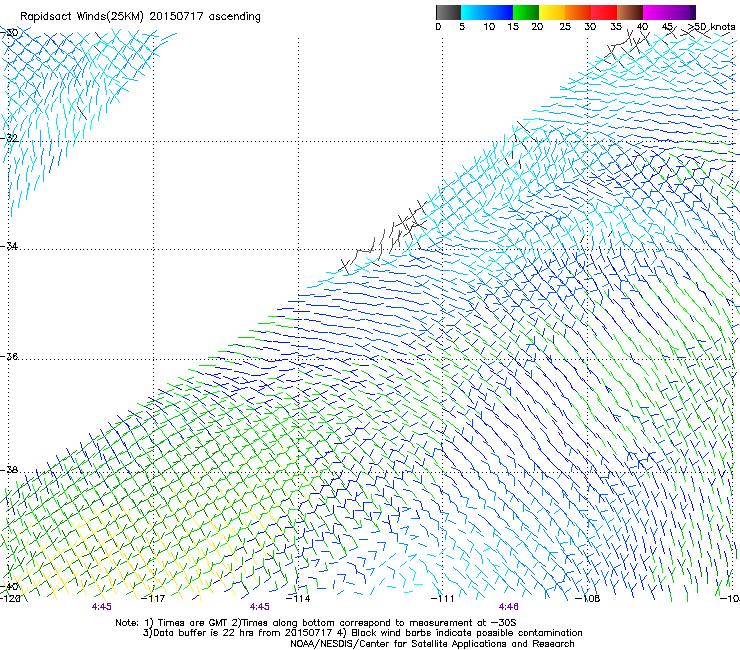740x650 pixels.
Task: Click the '30' label under the color bar
Action: coord(590,27)
